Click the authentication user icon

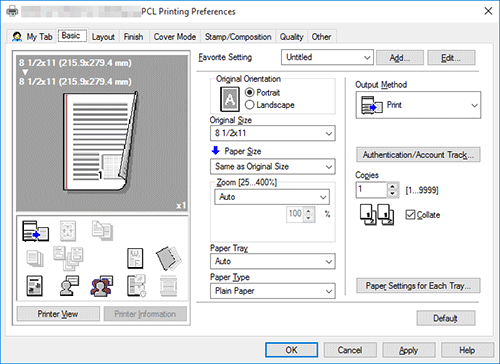click(x=69, y=286)
